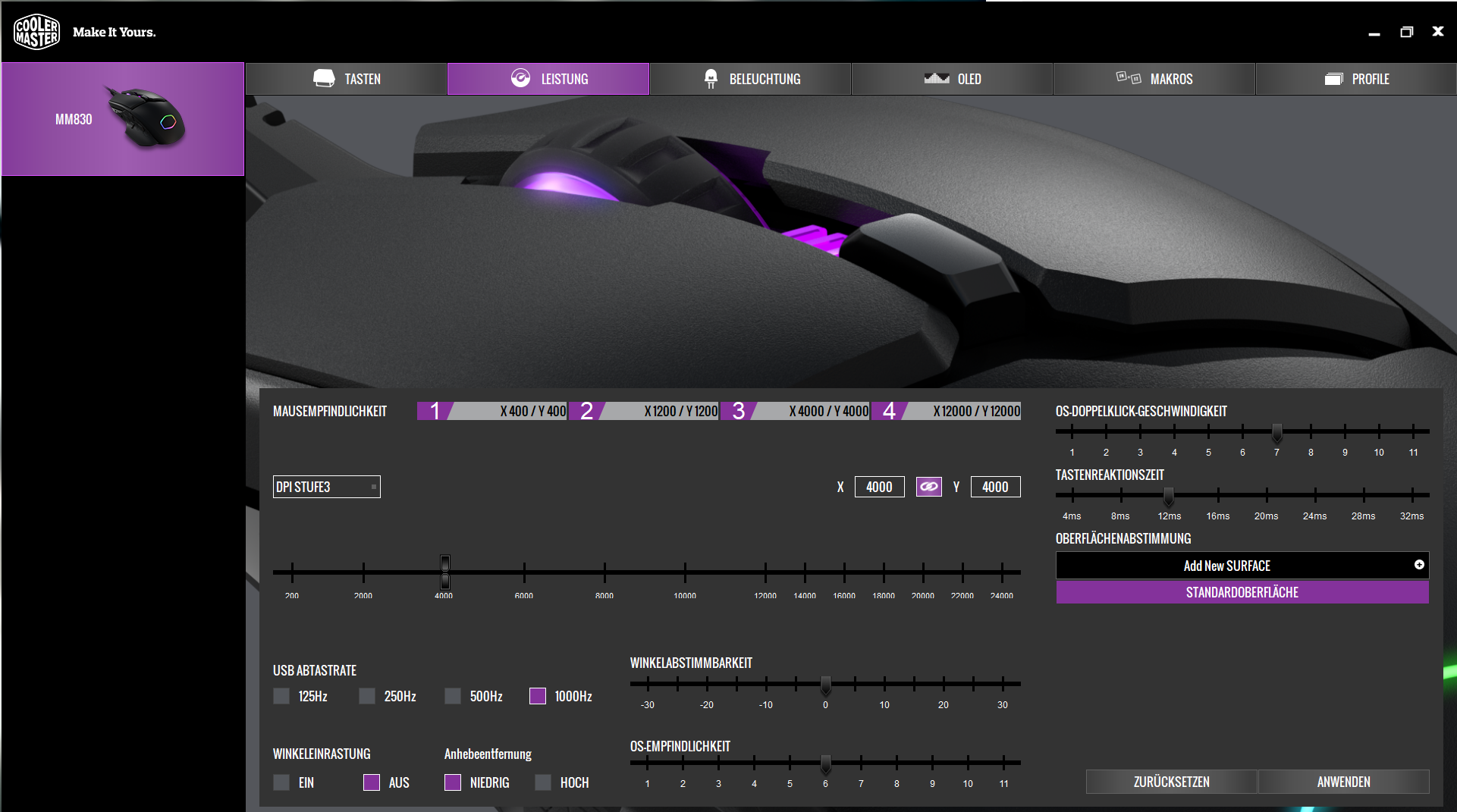The height and width of the screenshot is (812, 1457).
Task: Turn Winkeleinrastung EIN
Action: point(281,782)
